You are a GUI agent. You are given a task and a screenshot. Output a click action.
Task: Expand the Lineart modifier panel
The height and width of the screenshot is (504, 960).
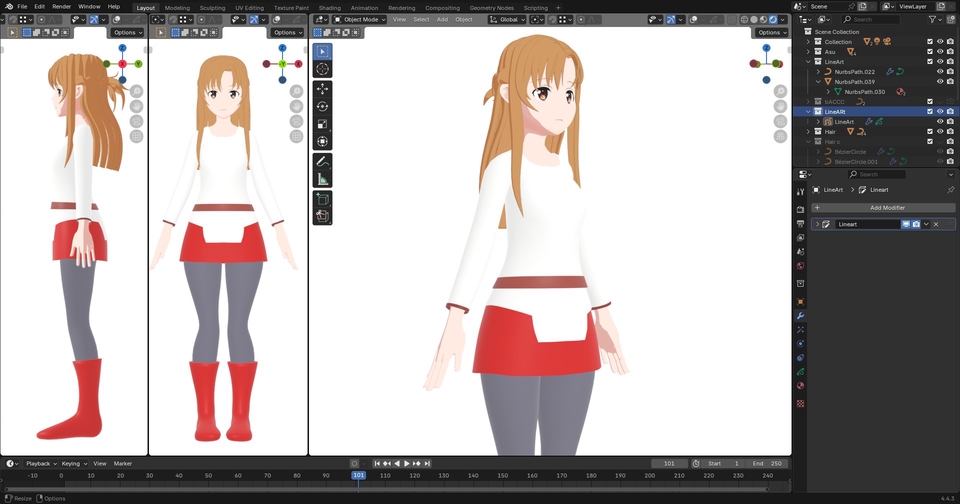818,224
